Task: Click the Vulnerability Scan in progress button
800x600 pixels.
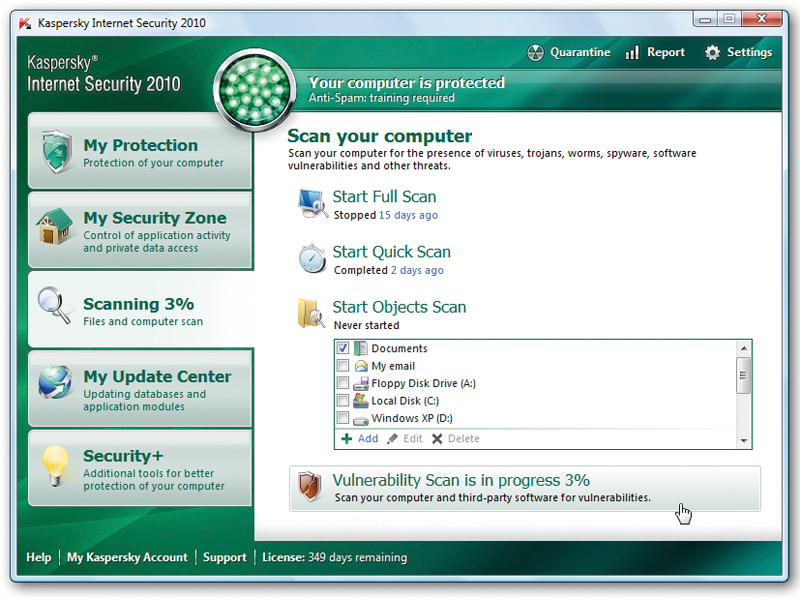Action: pos(525,488)
